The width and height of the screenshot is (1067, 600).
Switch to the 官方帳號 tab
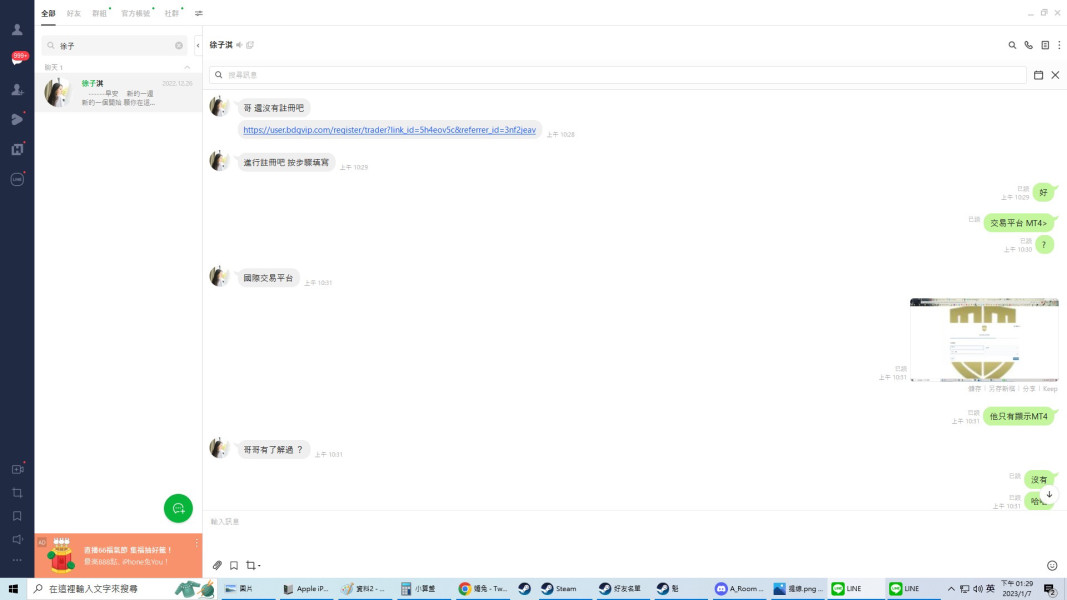click(135, 14)
